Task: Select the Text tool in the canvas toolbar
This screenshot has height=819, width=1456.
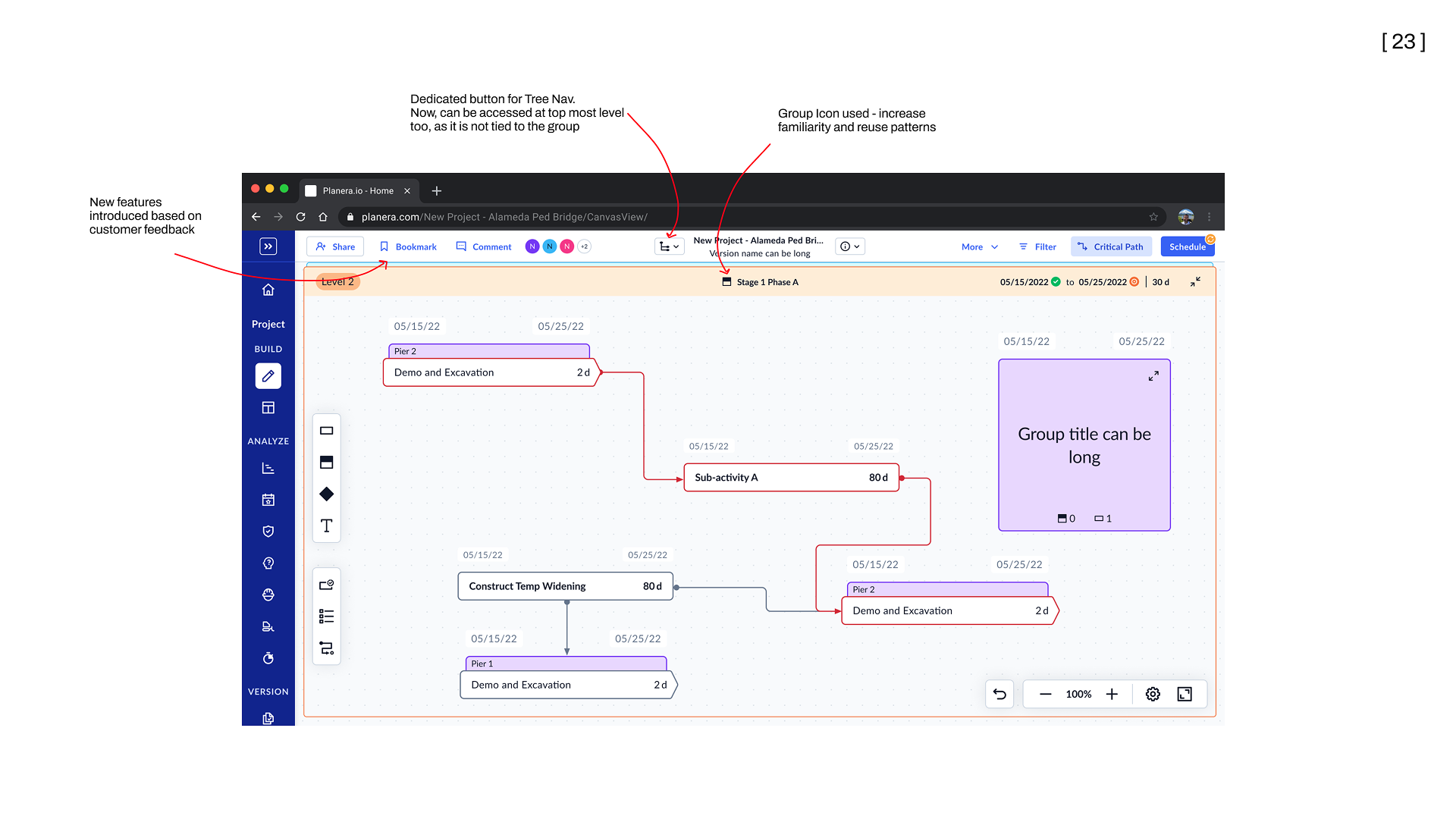Action: pos(327,526)
